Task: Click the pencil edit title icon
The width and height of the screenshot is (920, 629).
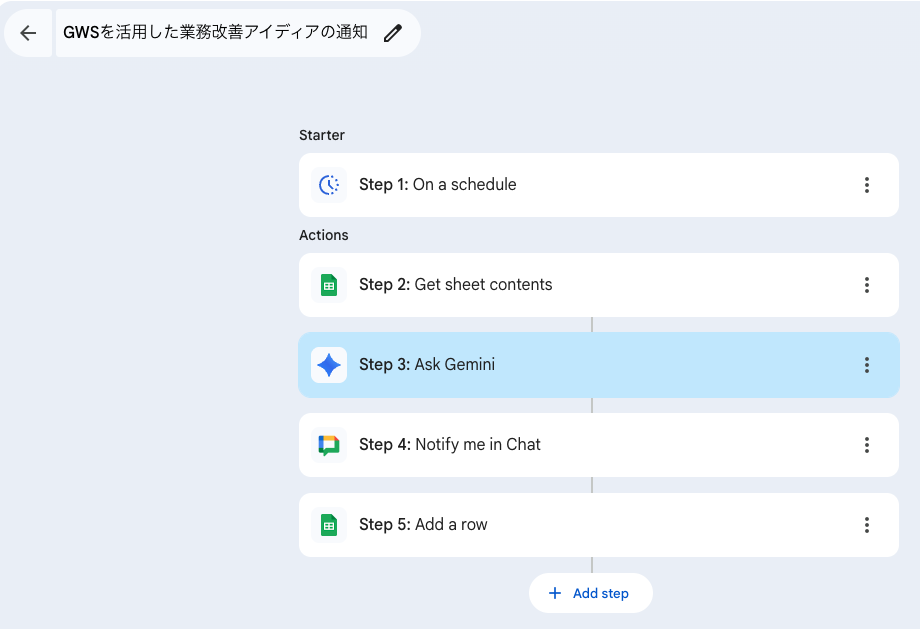Action: pyautogui.click(x=393, y=33)
